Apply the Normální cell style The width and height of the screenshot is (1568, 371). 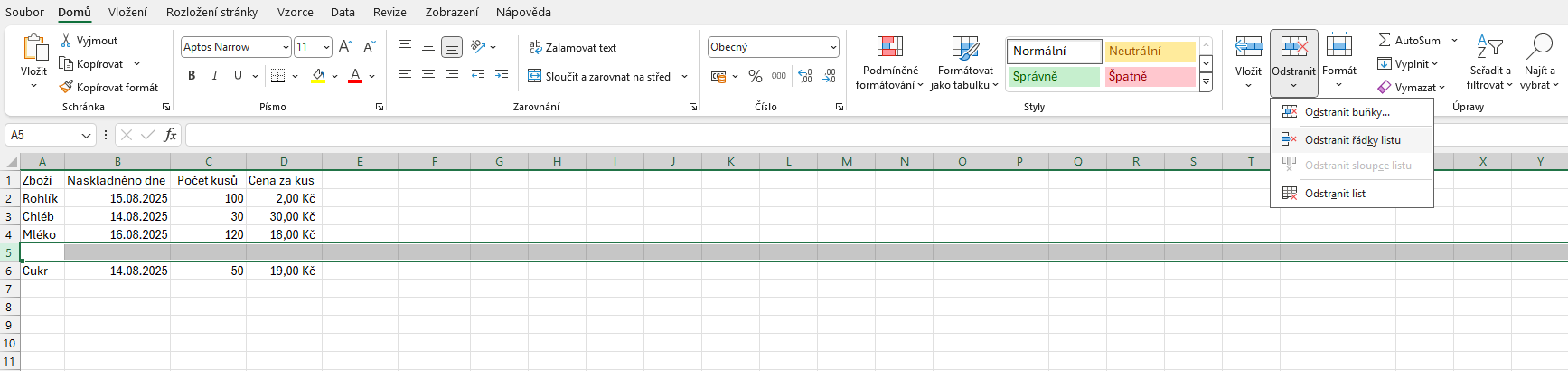(1055, 51)
